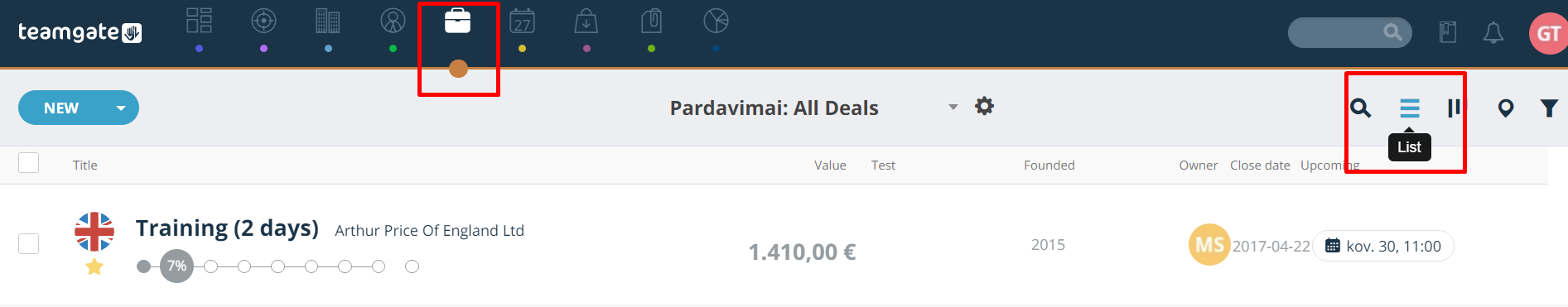Open the Deals briefcase icon
The height and width of the screenshot is (307, 1568).
pyautogui.click(x=457, y=22)
